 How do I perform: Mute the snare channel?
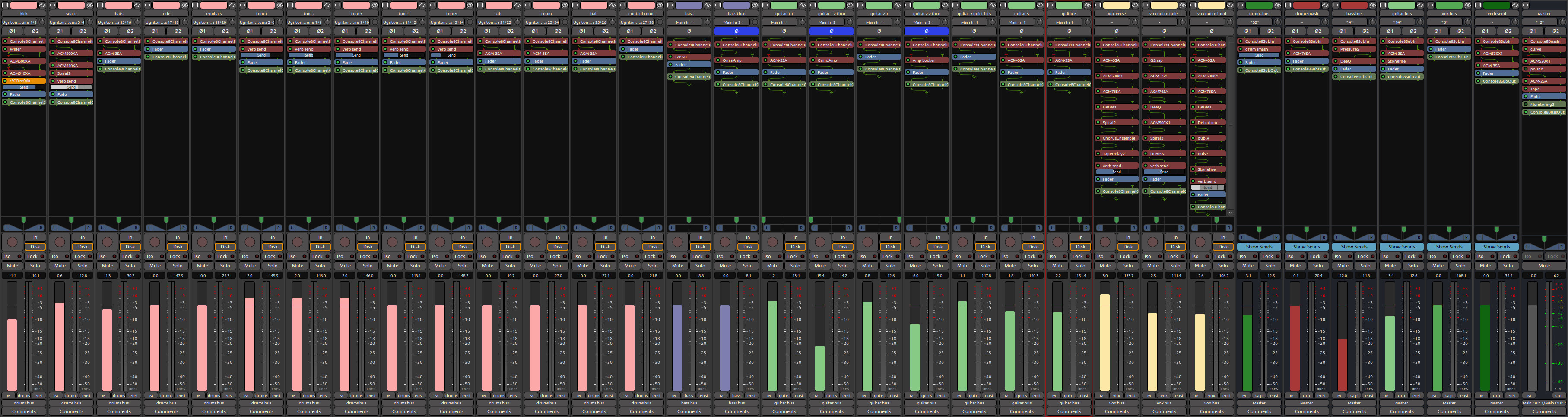(60, 266)
